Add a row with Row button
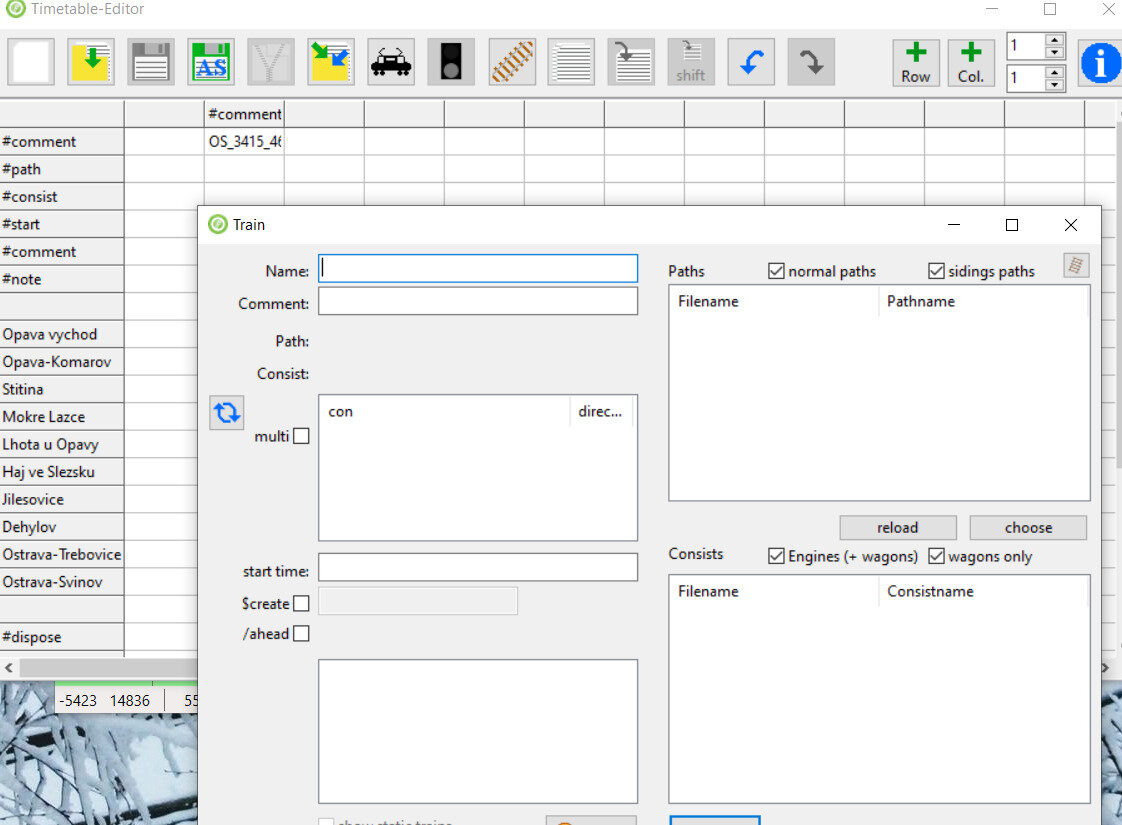Image resolution: width=1122 pixels, height=825 pixels. pos(915,62)
